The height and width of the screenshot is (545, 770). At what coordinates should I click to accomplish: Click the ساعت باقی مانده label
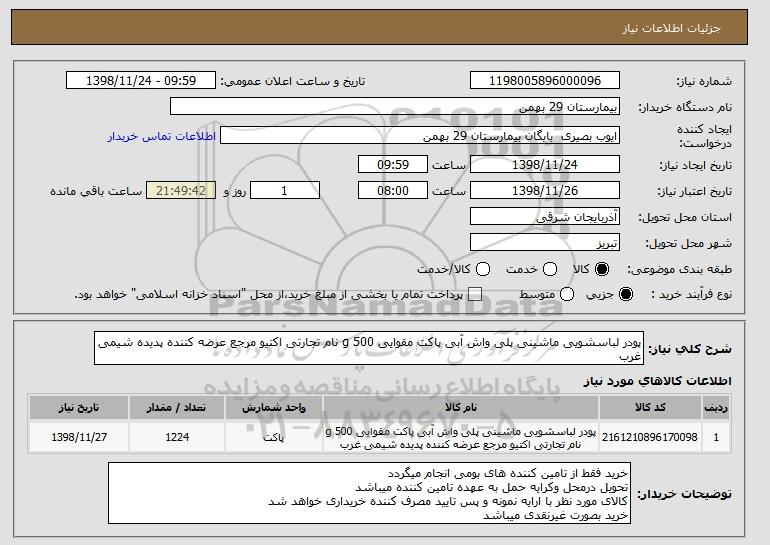96,191
